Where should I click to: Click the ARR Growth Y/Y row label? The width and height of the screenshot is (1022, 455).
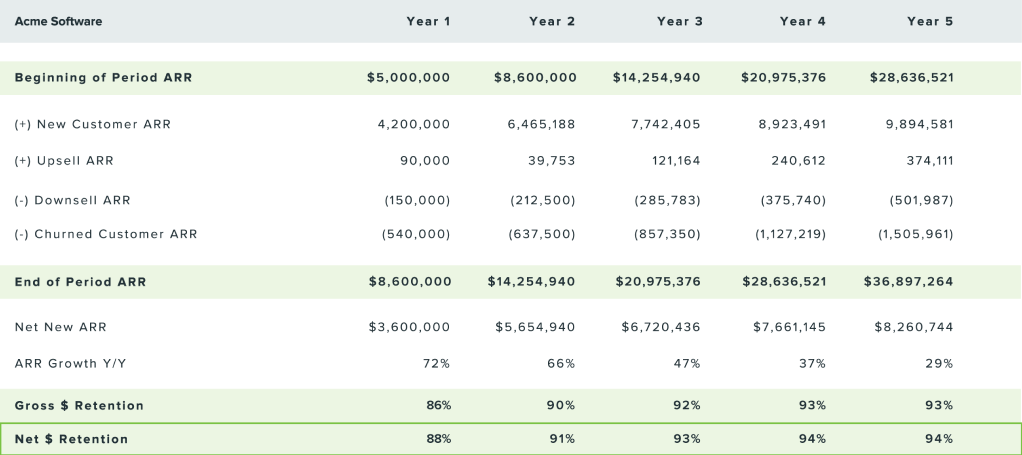tap(71, 363)
